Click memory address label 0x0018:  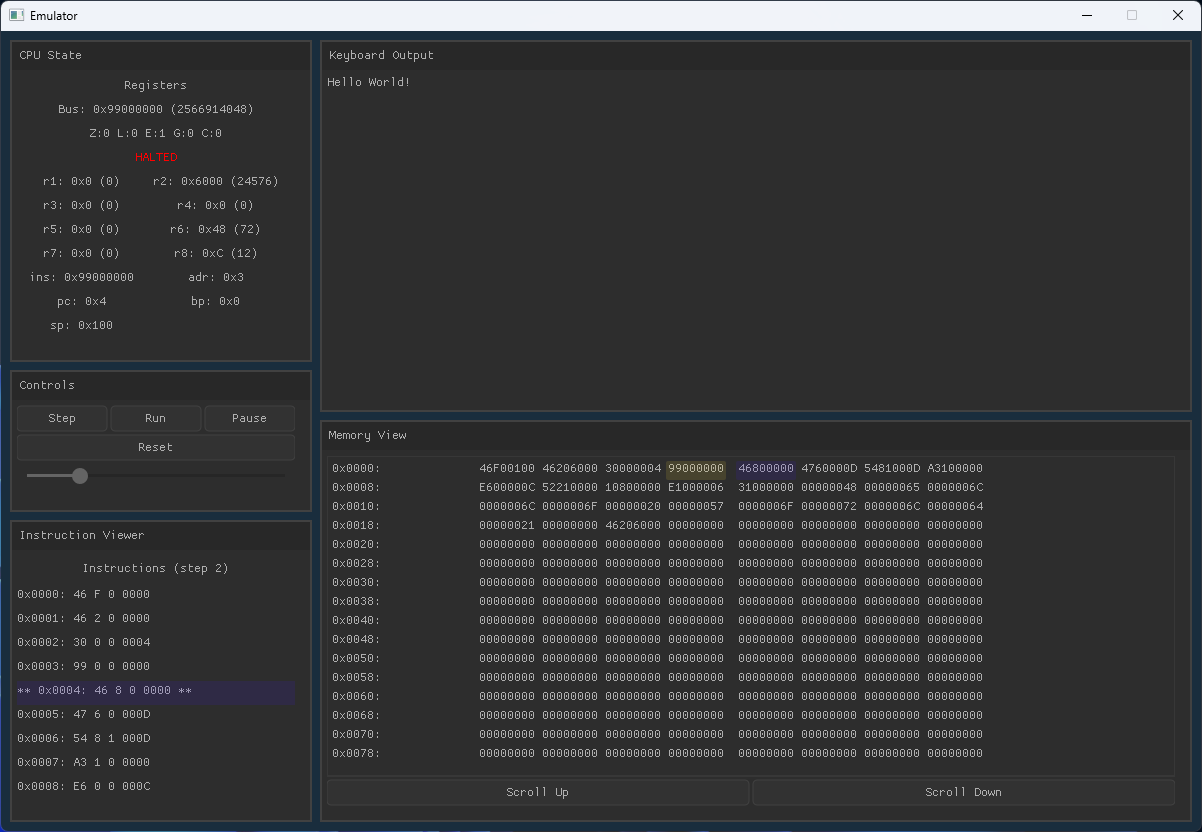[x=356, y=525]
